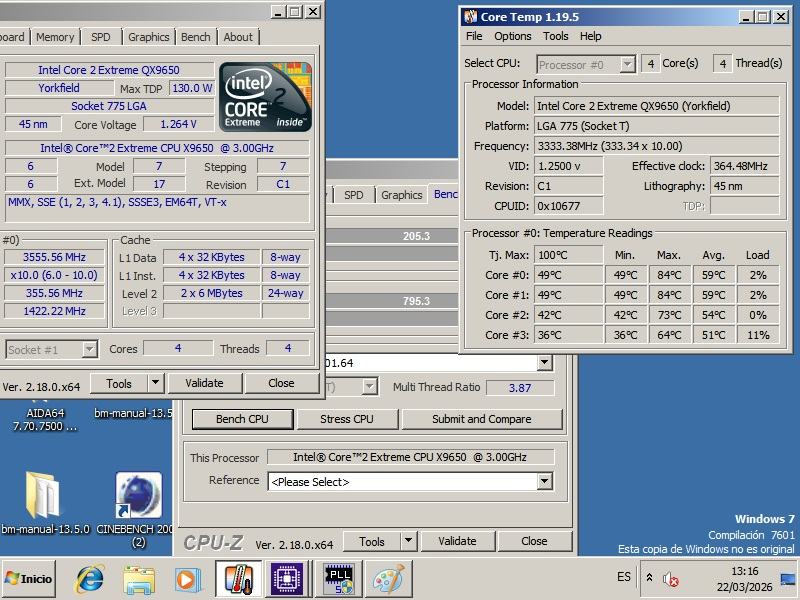This screenshot has width=800, height=600.
Task: Click Validate in front CPU-Z window
Action: pyautogui.click(x=204, y=383)
